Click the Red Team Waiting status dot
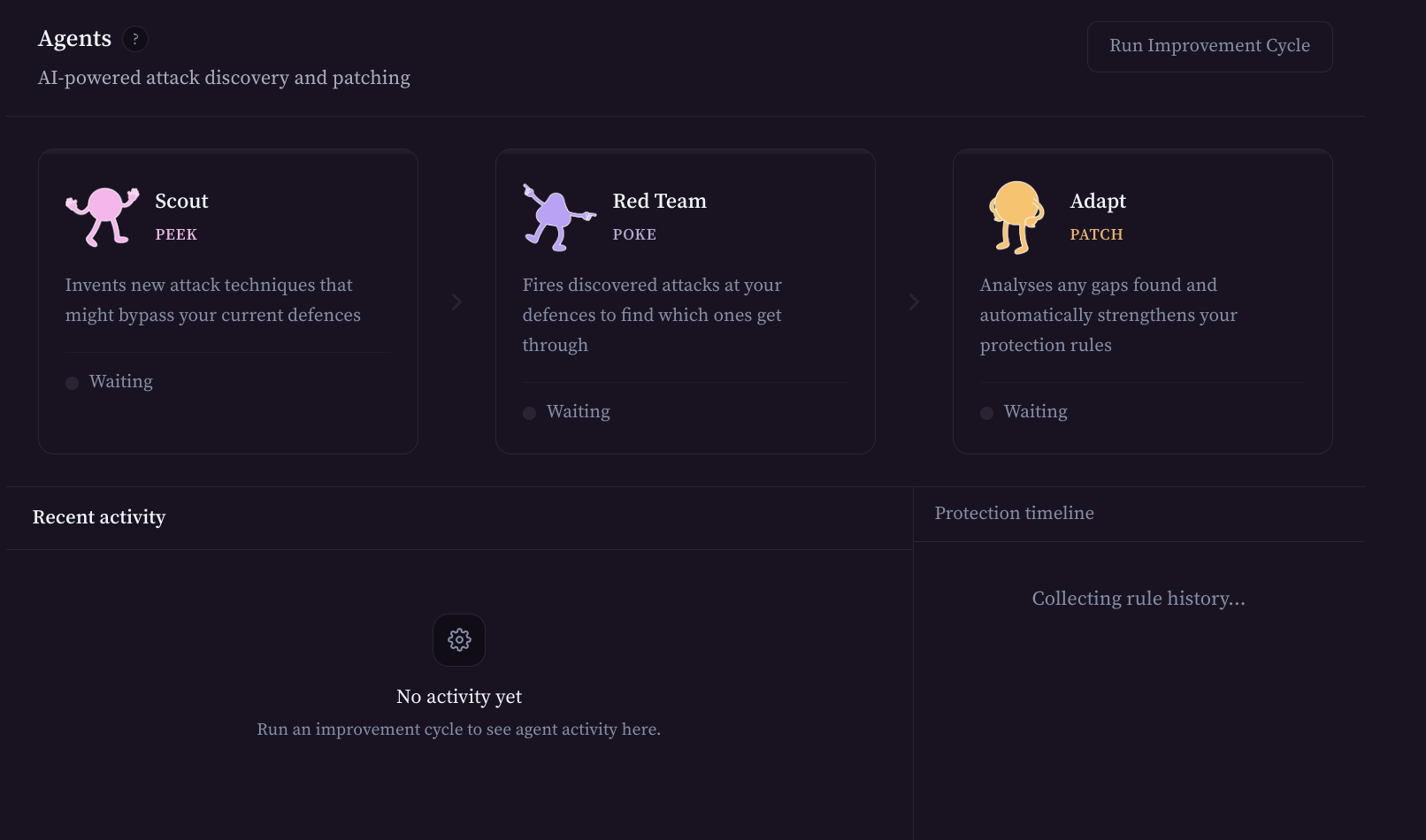 point(530,413)
